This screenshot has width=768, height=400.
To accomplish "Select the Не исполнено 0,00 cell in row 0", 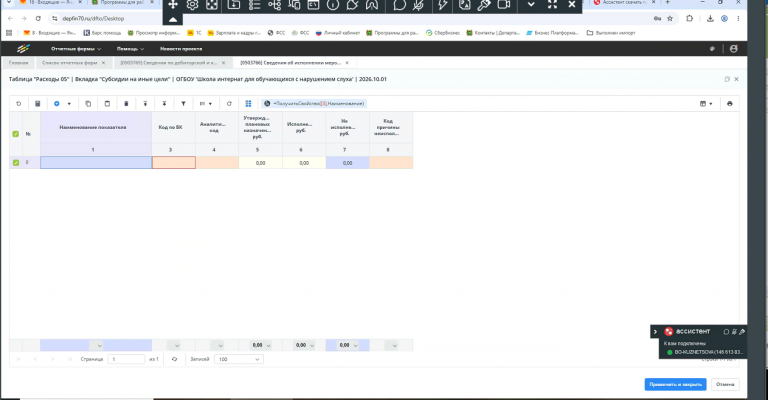I will coord(347,163).
